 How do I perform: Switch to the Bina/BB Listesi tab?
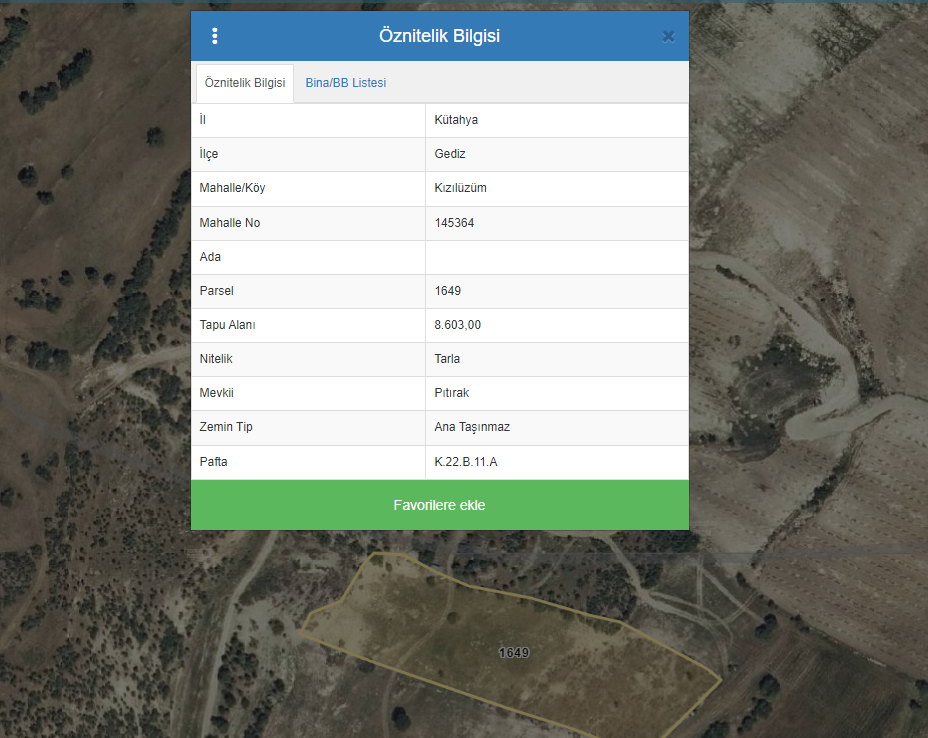345,83
